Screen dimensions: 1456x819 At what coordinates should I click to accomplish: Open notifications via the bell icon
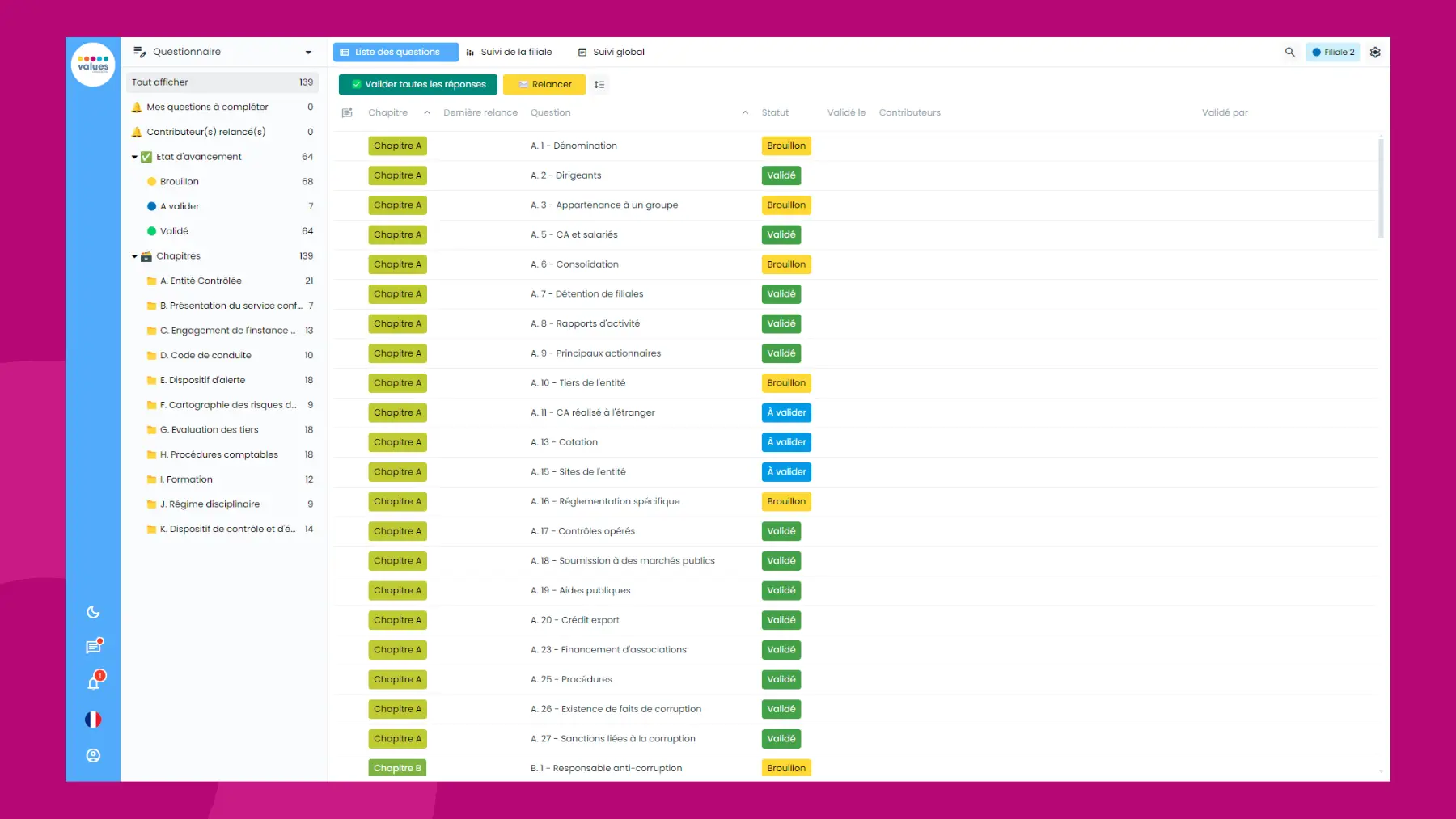(93, 682)
